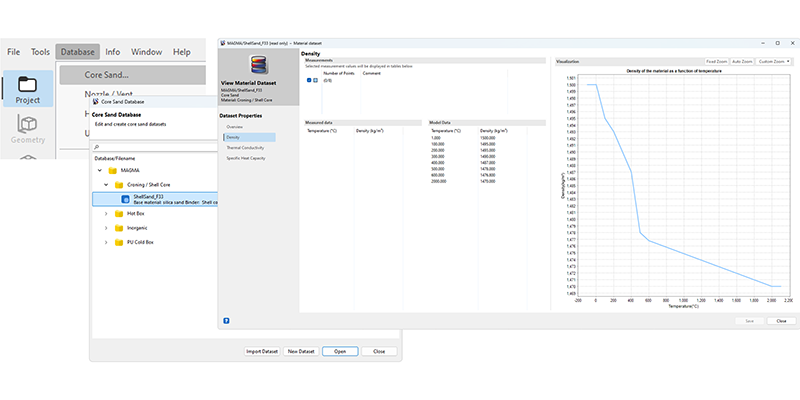Image resolution: width=800 pixels, height=400 pixels.
Task: Open the Tools menu
Action: (x=40, y=52)
